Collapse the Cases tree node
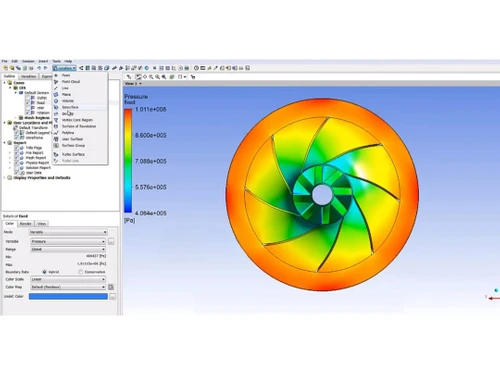Screen dimensions: 500x375 click(x=5, y=83)
